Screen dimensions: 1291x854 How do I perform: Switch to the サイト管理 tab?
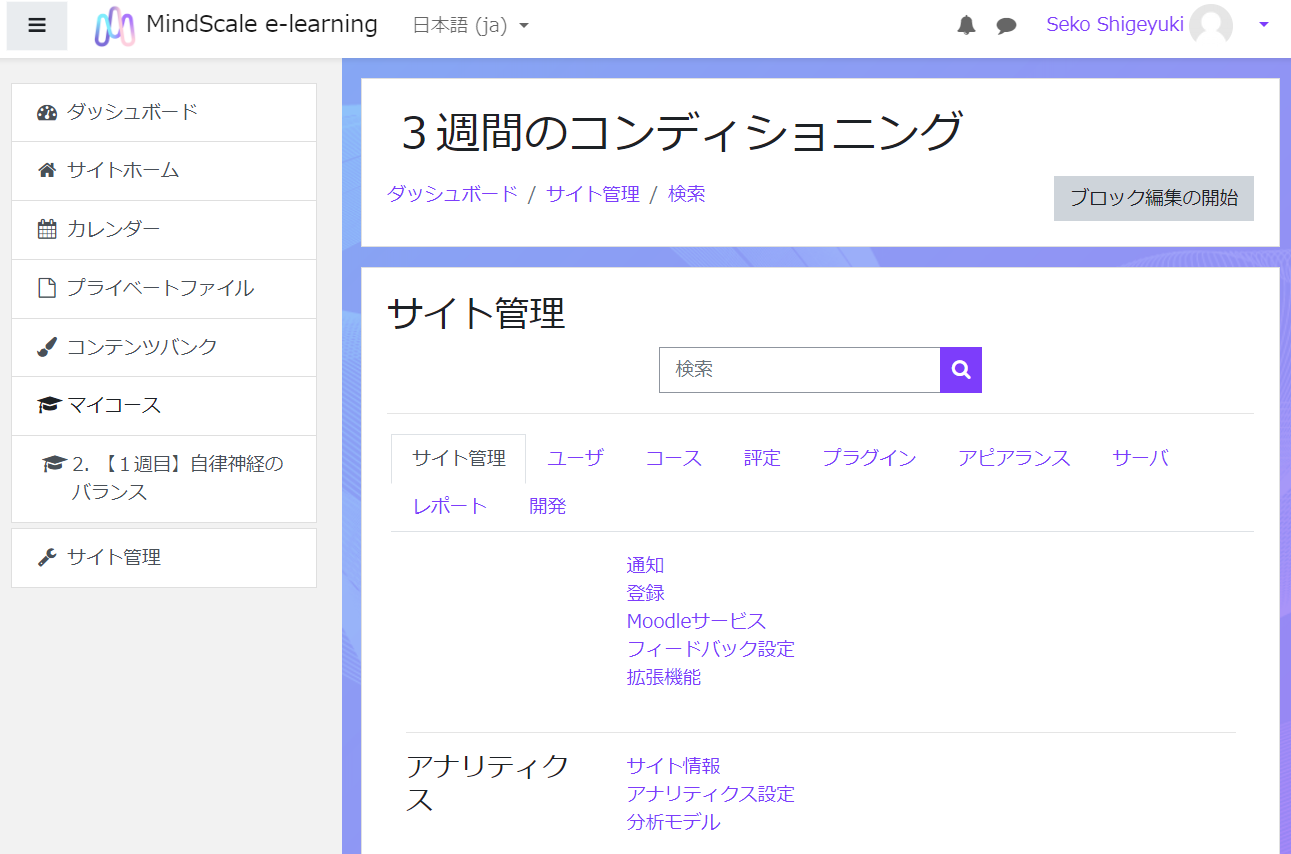click(458, 458)
